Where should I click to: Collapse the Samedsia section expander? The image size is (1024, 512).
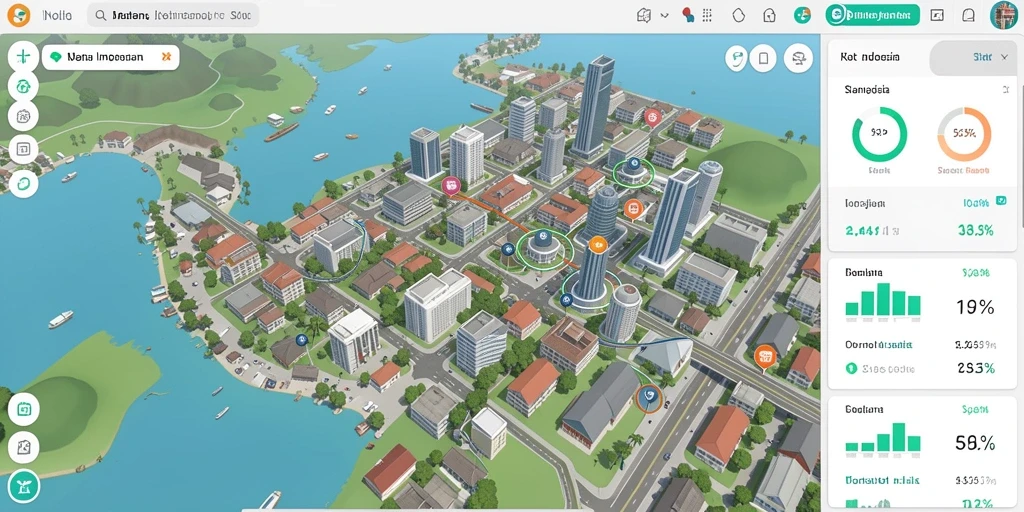1006,89
